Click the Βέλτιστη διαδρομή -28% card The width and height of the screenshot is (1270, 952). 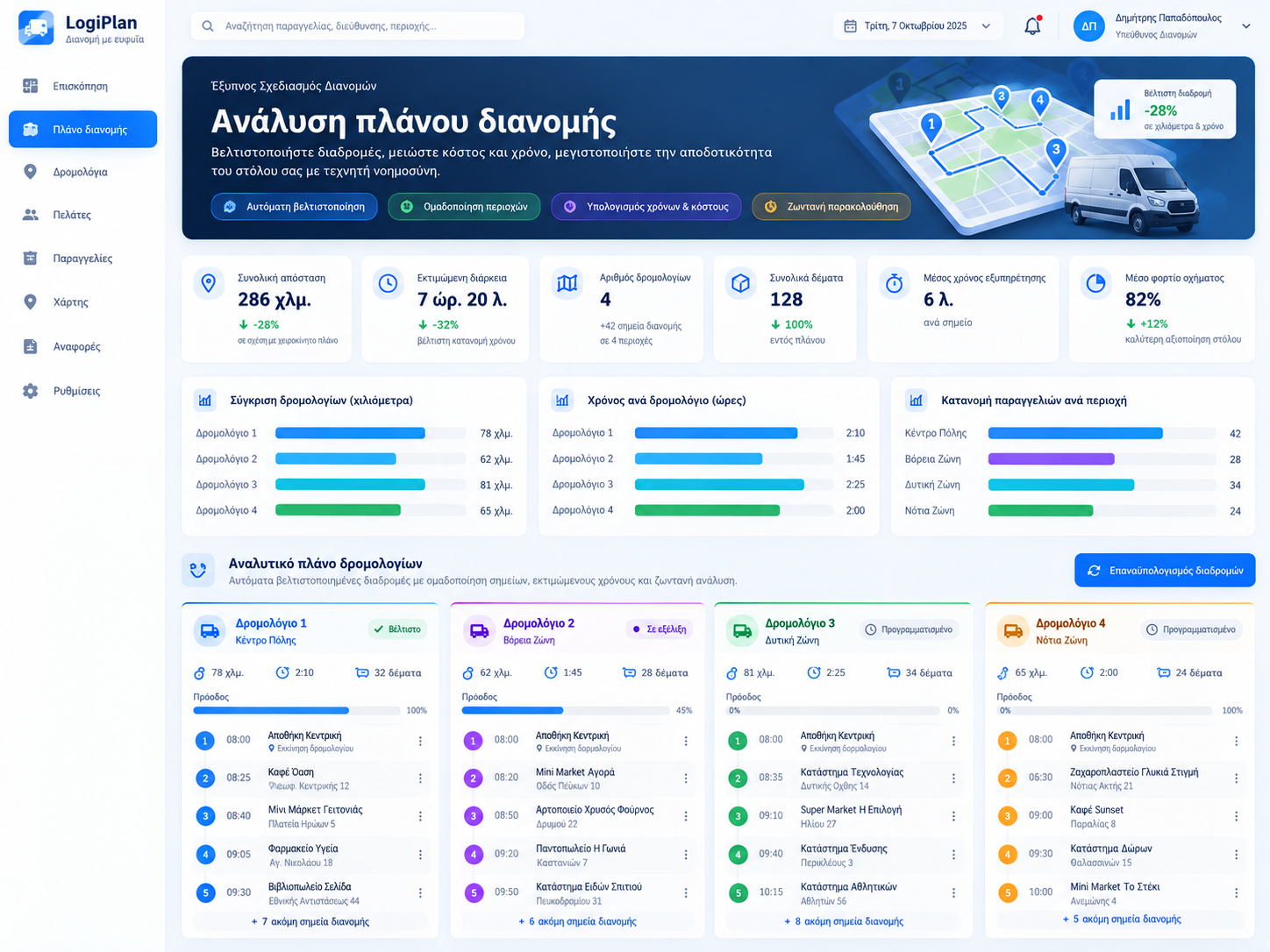(1165, 110)
